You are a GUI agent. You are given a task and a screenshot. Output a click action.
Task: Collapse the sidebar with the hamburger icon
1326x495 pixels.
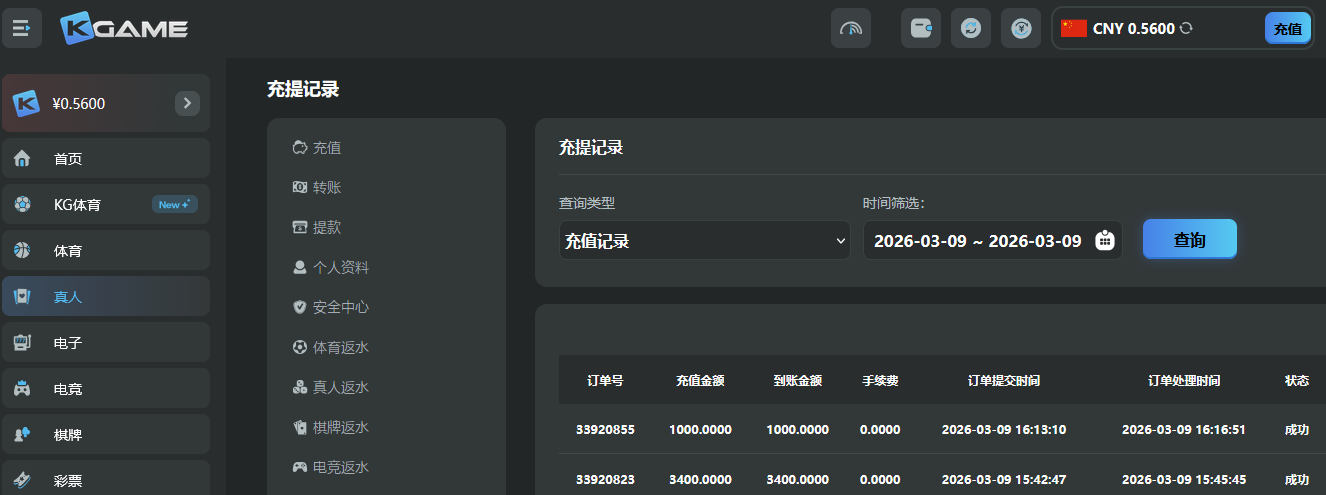tap(21, 28)
